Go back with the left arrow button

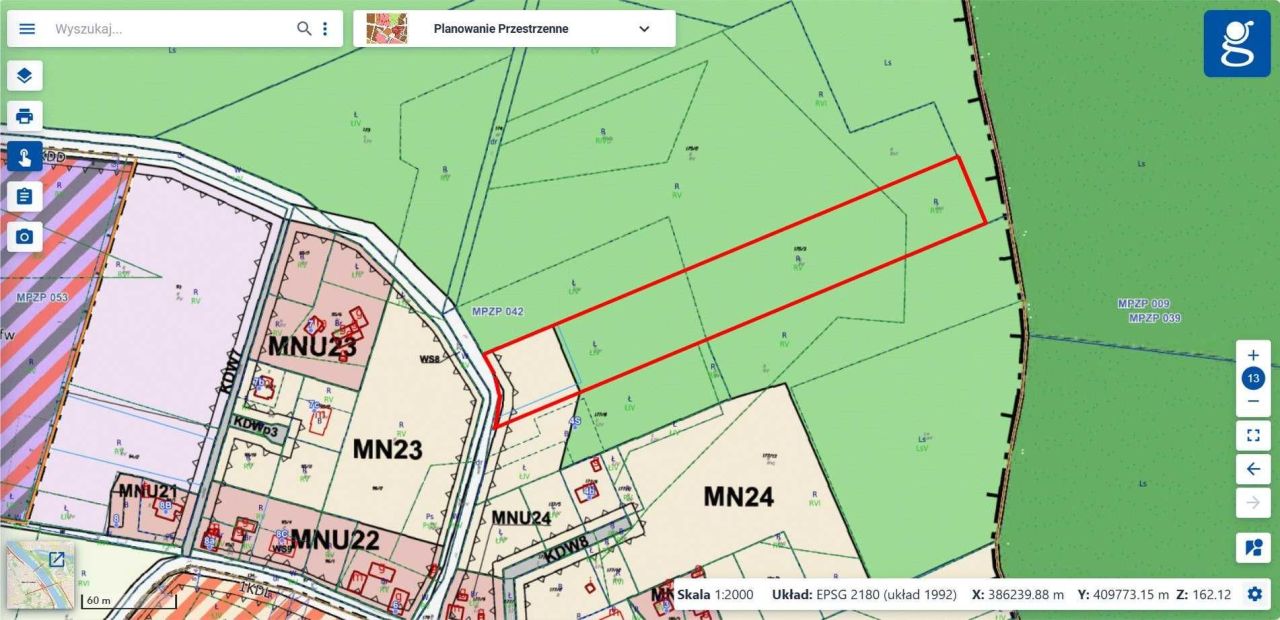[1252, 469]
